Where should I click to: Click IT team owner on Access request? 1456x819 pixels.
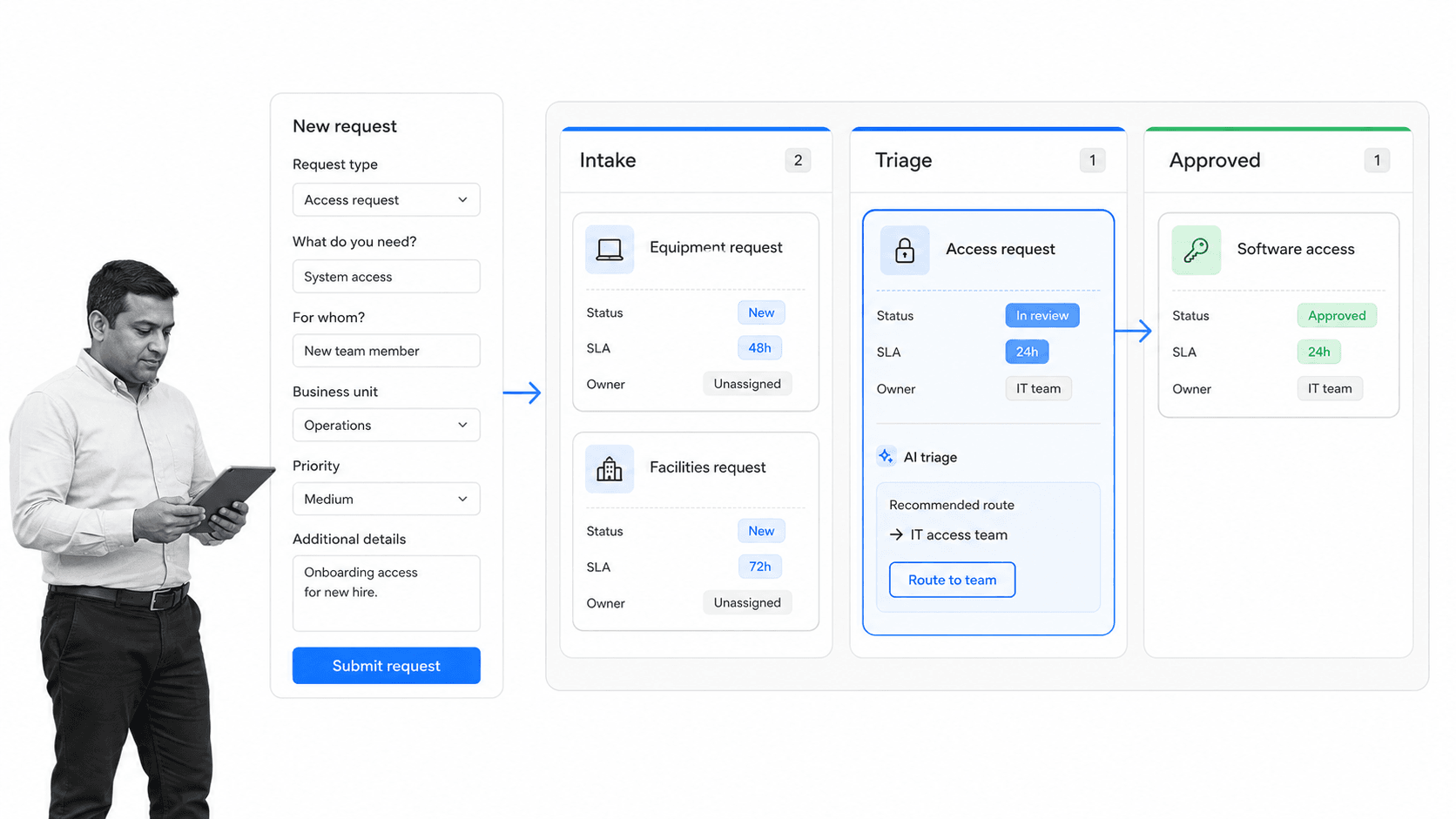pyautogui.click(x=1038, y=388)
